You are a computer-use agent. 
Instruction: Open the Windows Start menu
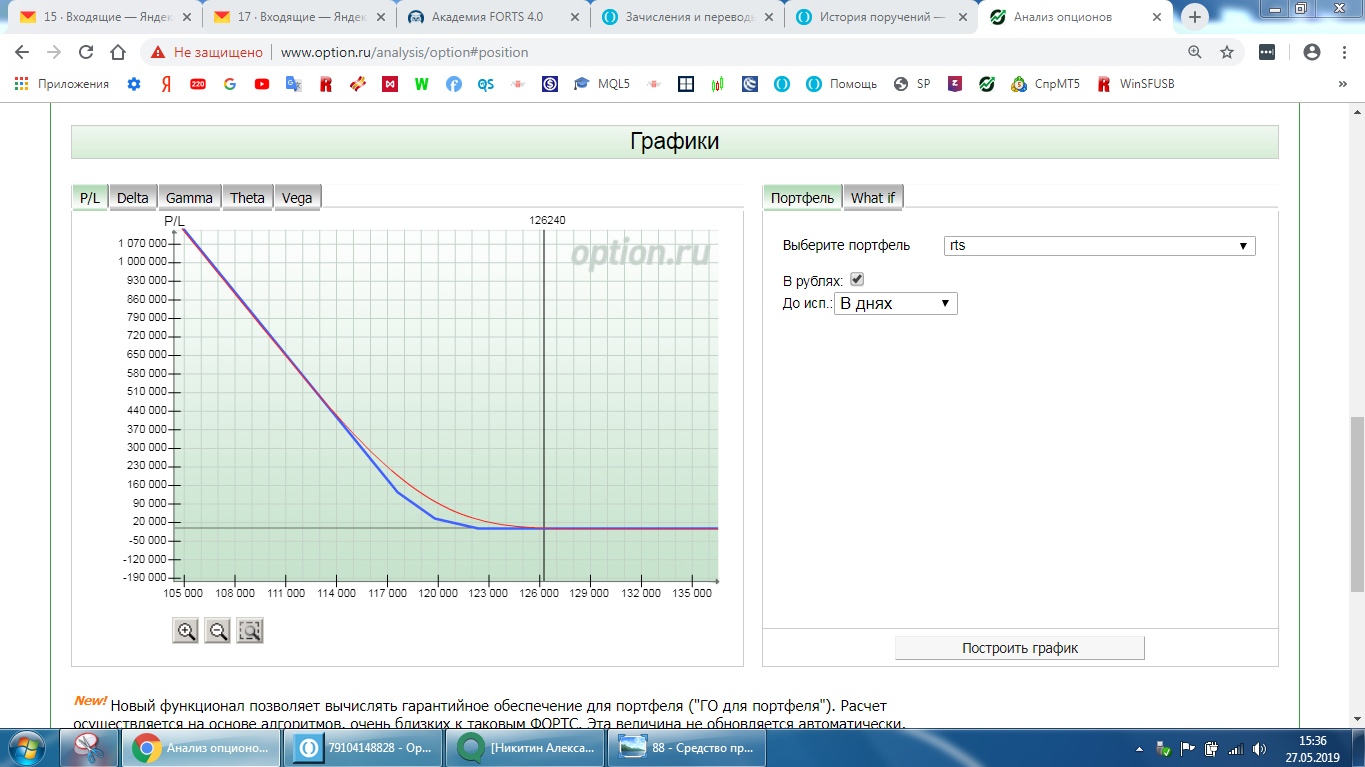[x=27, y=747]
